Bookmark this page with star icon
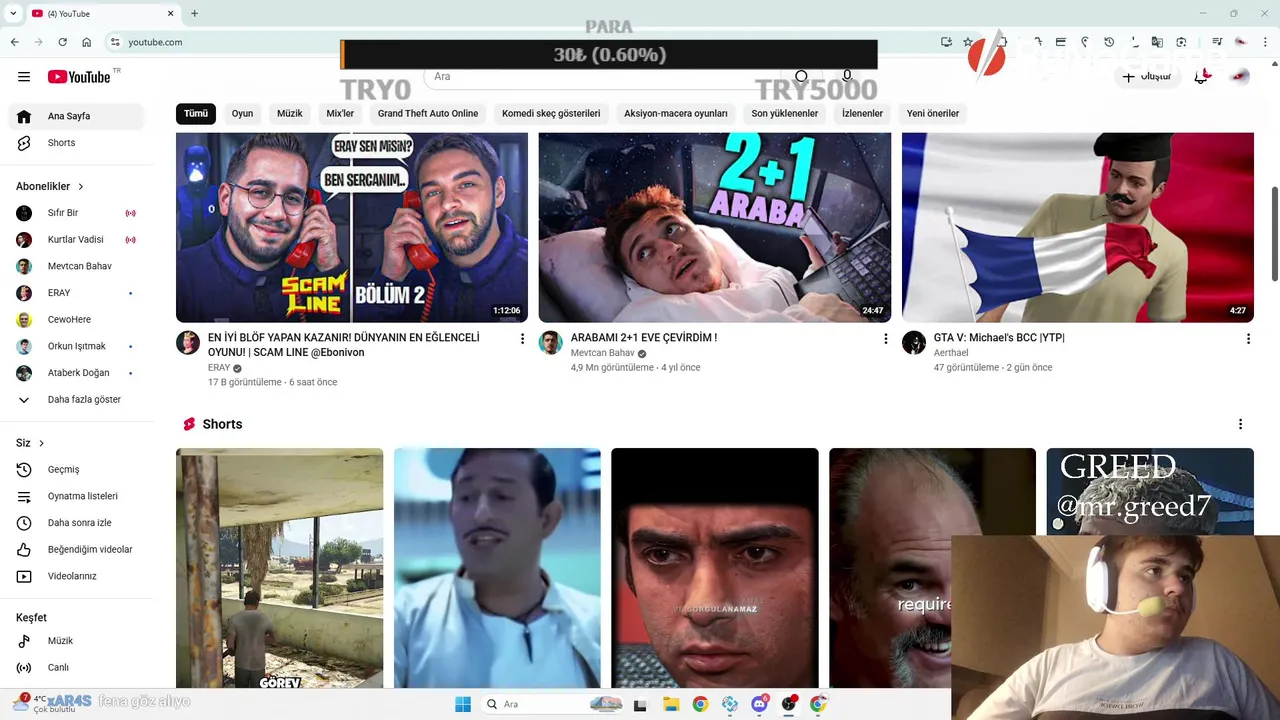 [x=968, y=42]
